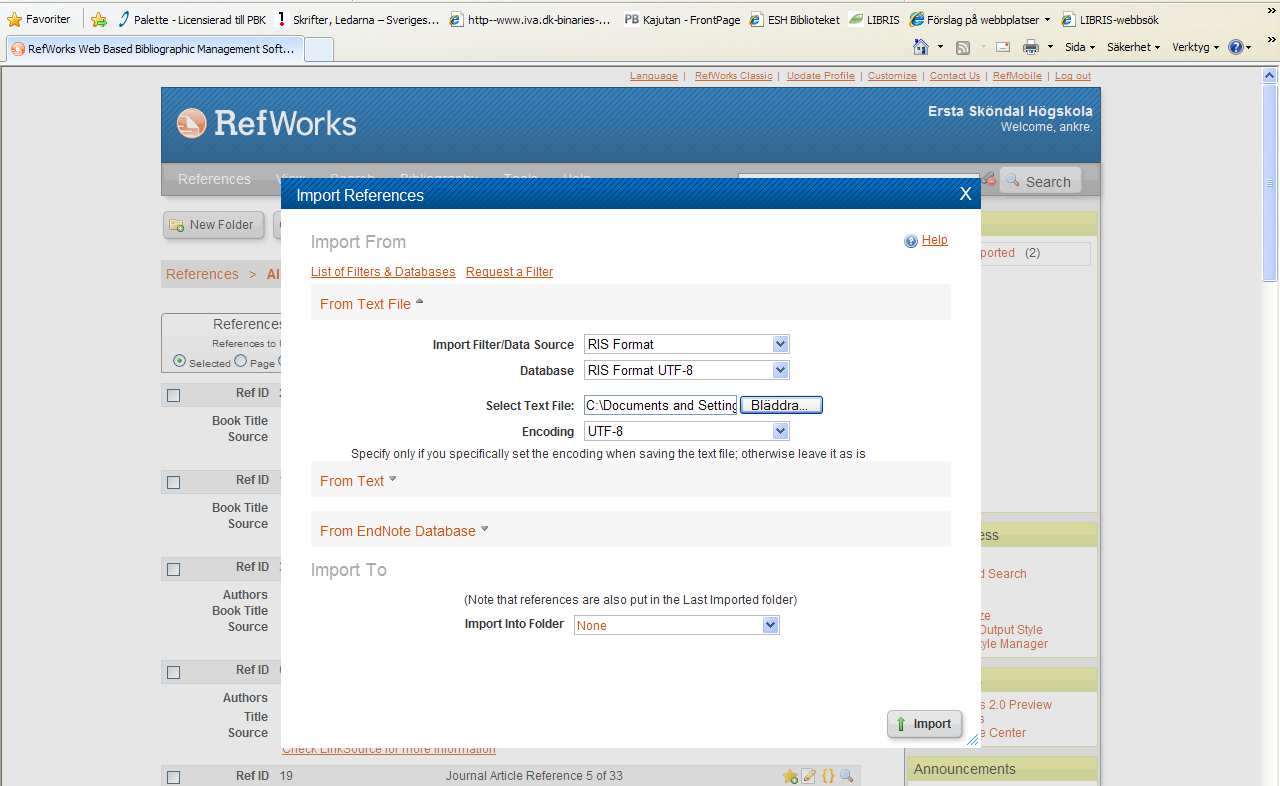Click the read mail icon
This screenshot has width=1280, height=786.
coord(1003,47)
